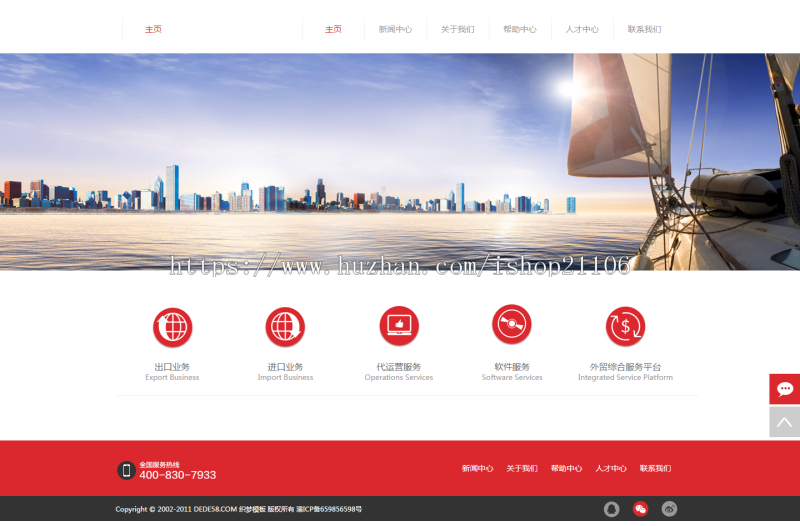Open 人才中心 in top navigation
The height and width of the screenshot is (526, 800).
pyautogui.click(x=582, y=30)
